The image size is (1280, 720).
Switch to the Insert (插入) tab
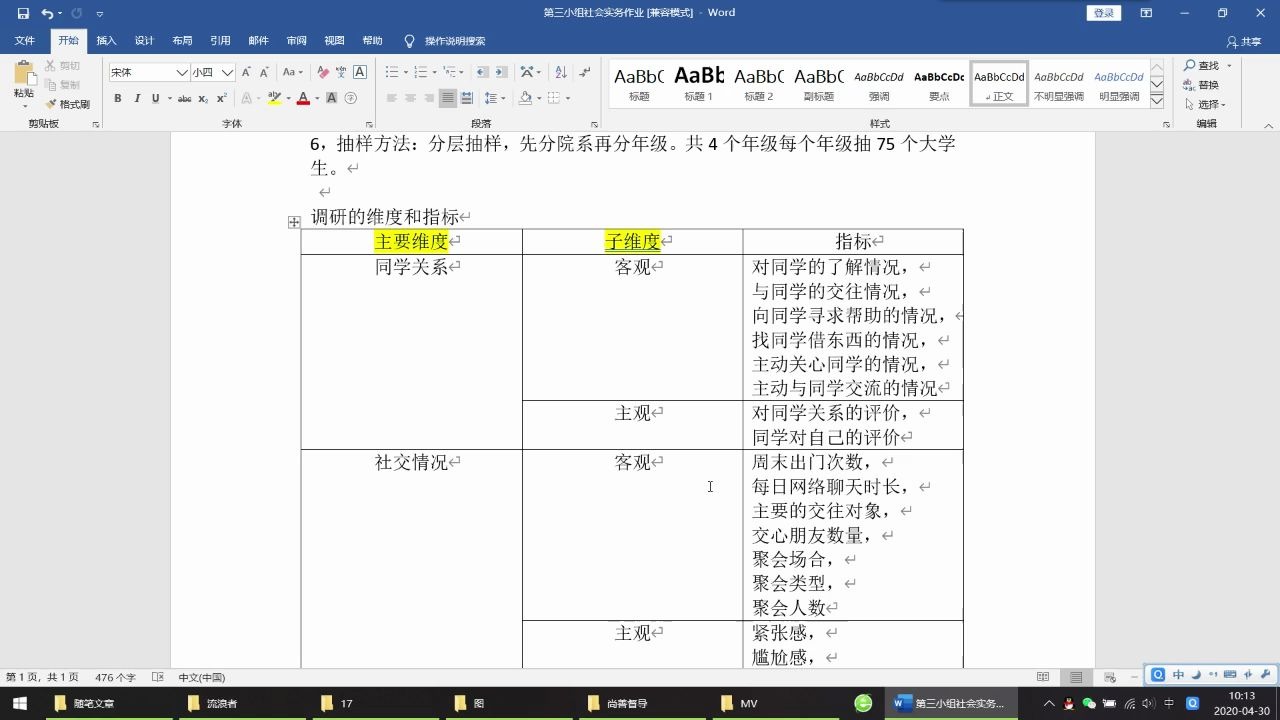tap(106, 41)
